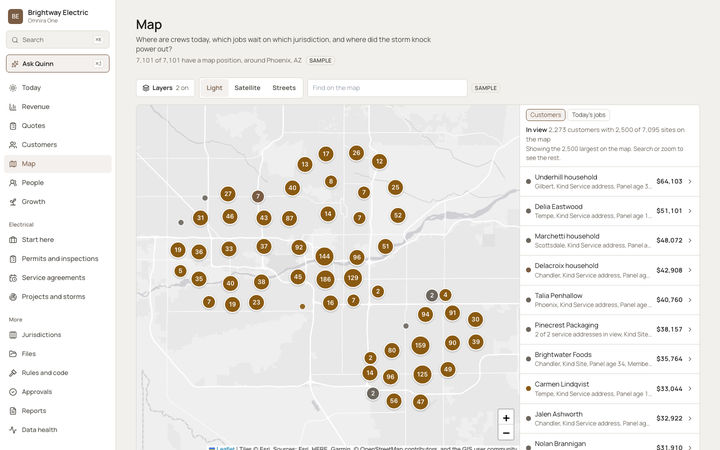Expand the Brightwater Foods row chevron
The height and width of the screenshot is (450, 720).
tap(690, 359)
